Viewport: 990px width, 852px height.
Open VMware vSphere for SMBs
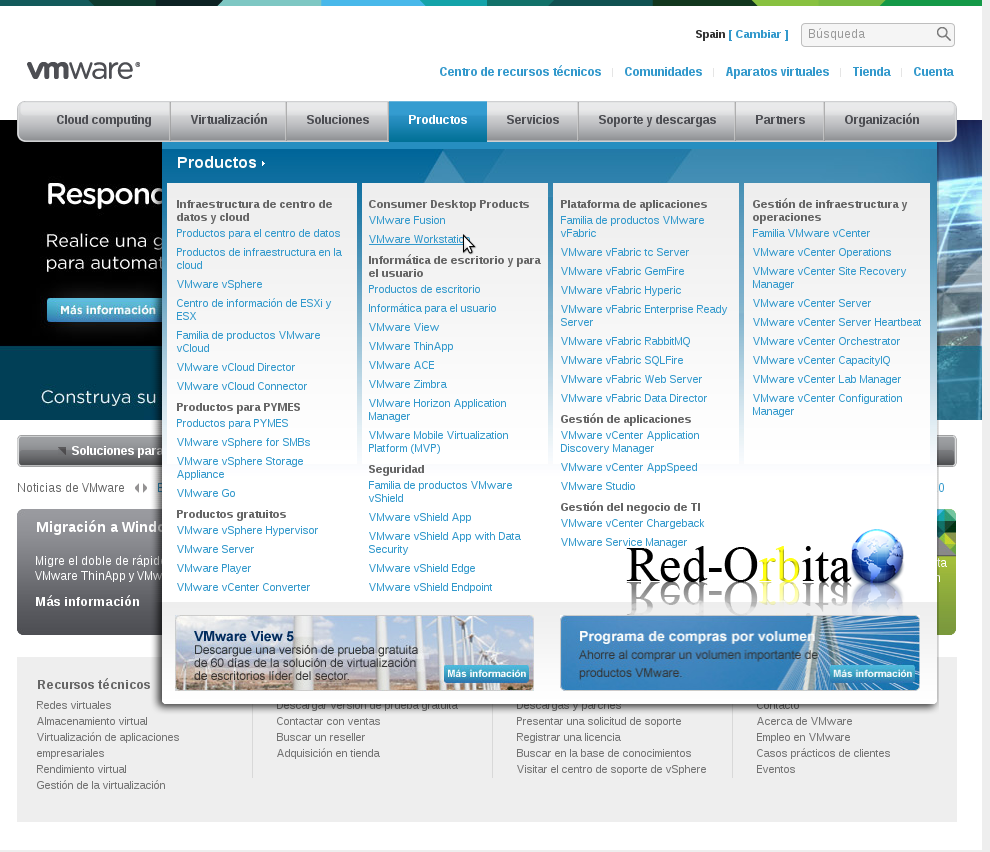pyautogui.click(x=243, y=442)
